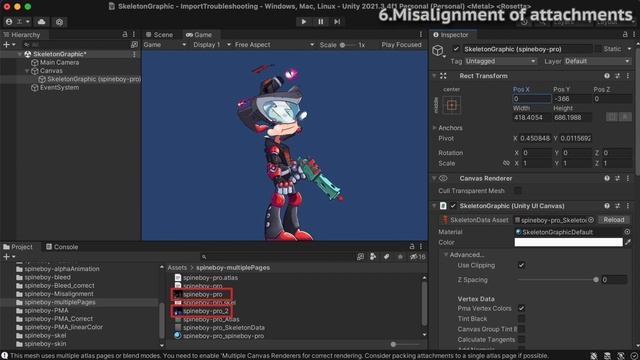Open SkeletonGraphic scene options menu
The image size is (640, 360).
pyautogui.click(x=134, y=54)
